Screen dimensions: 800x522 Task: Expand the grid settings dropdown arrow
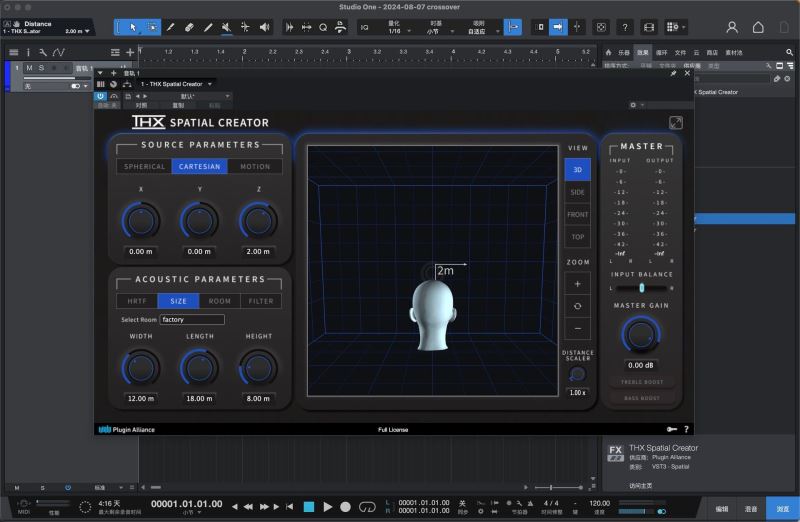684,28
